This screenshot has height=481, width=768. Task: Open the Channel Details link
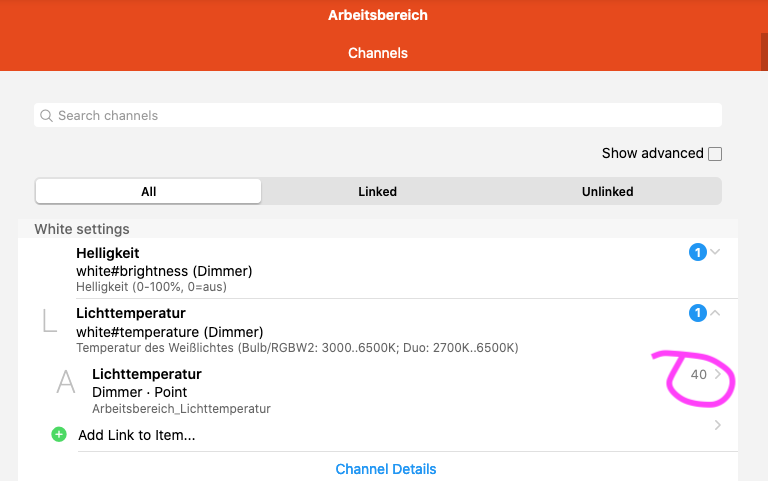[386, 469]
